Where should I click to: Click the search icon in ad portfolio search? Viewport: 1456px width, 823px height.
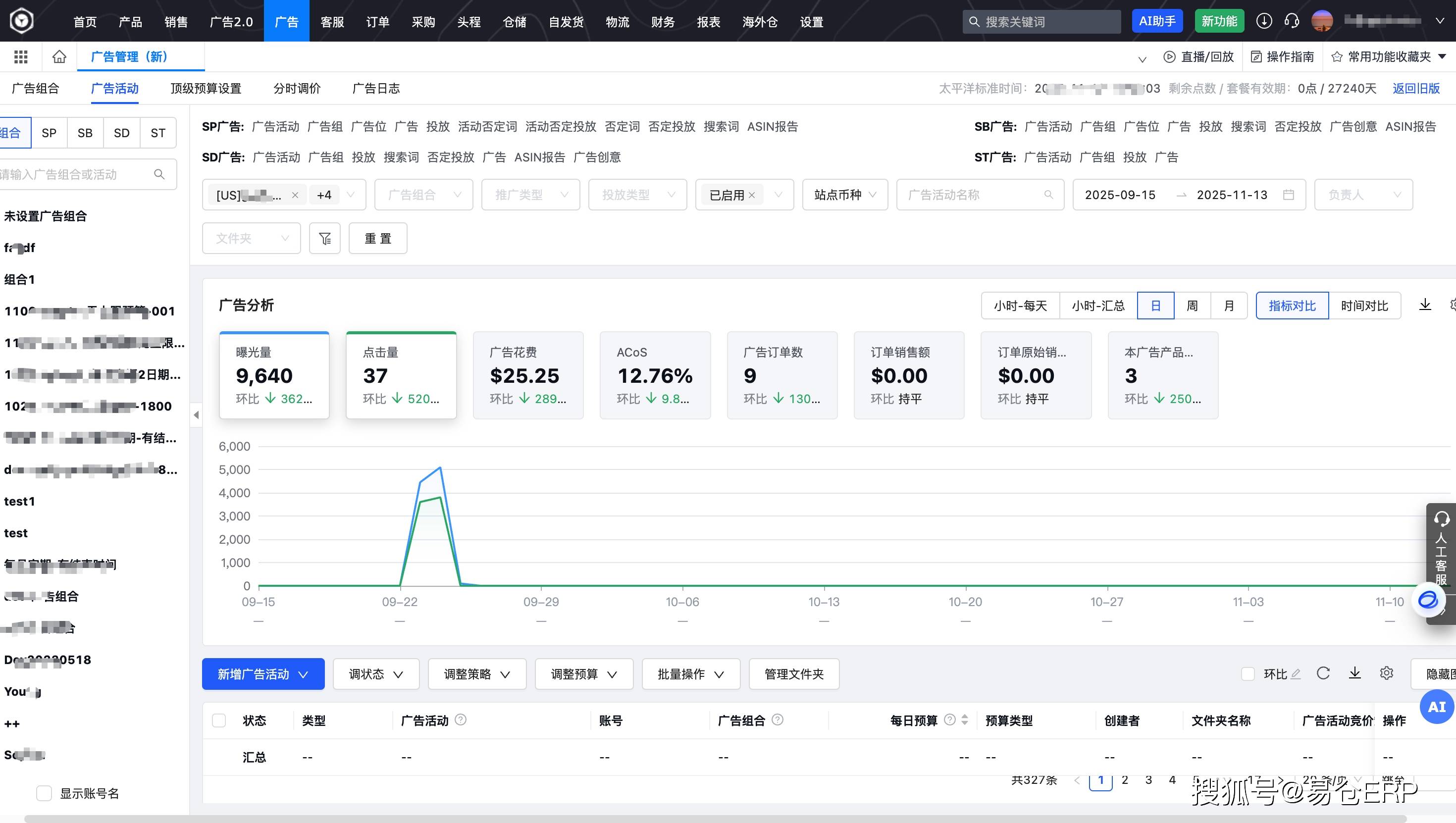click(159, 174)
